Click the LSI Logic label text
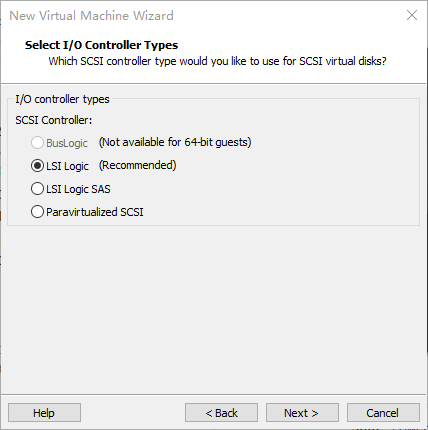This screenshot has width=428, height=430. (67, 166)
